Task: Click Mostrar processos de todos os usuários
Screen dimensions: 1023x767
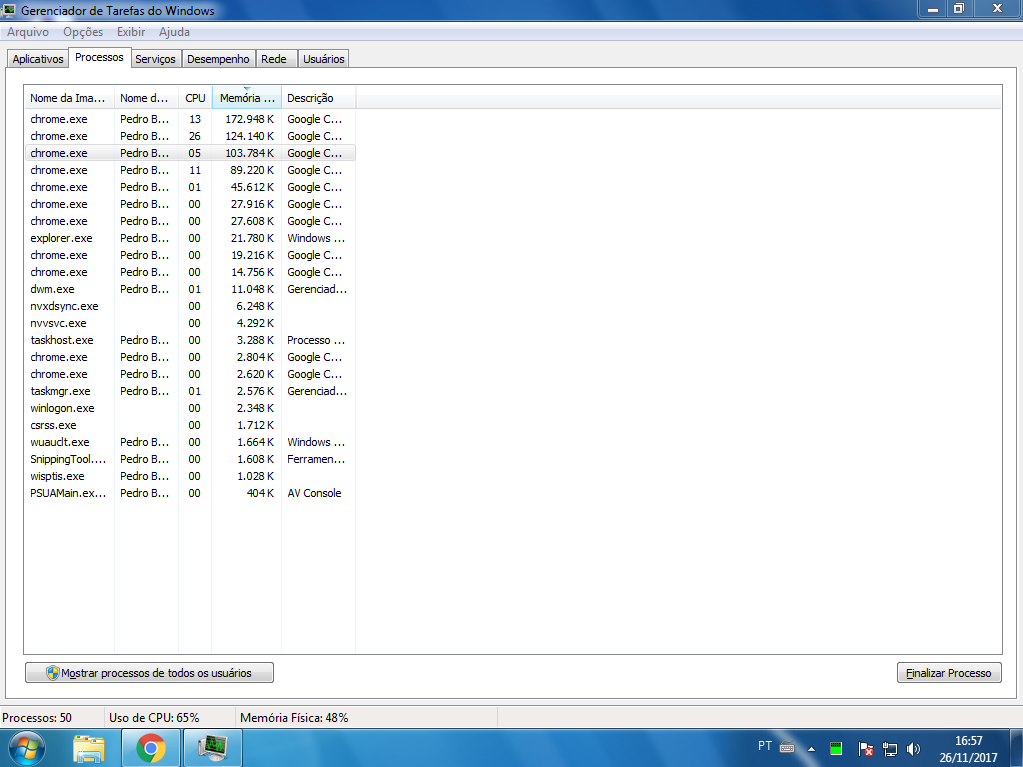Action: [149, 672]
